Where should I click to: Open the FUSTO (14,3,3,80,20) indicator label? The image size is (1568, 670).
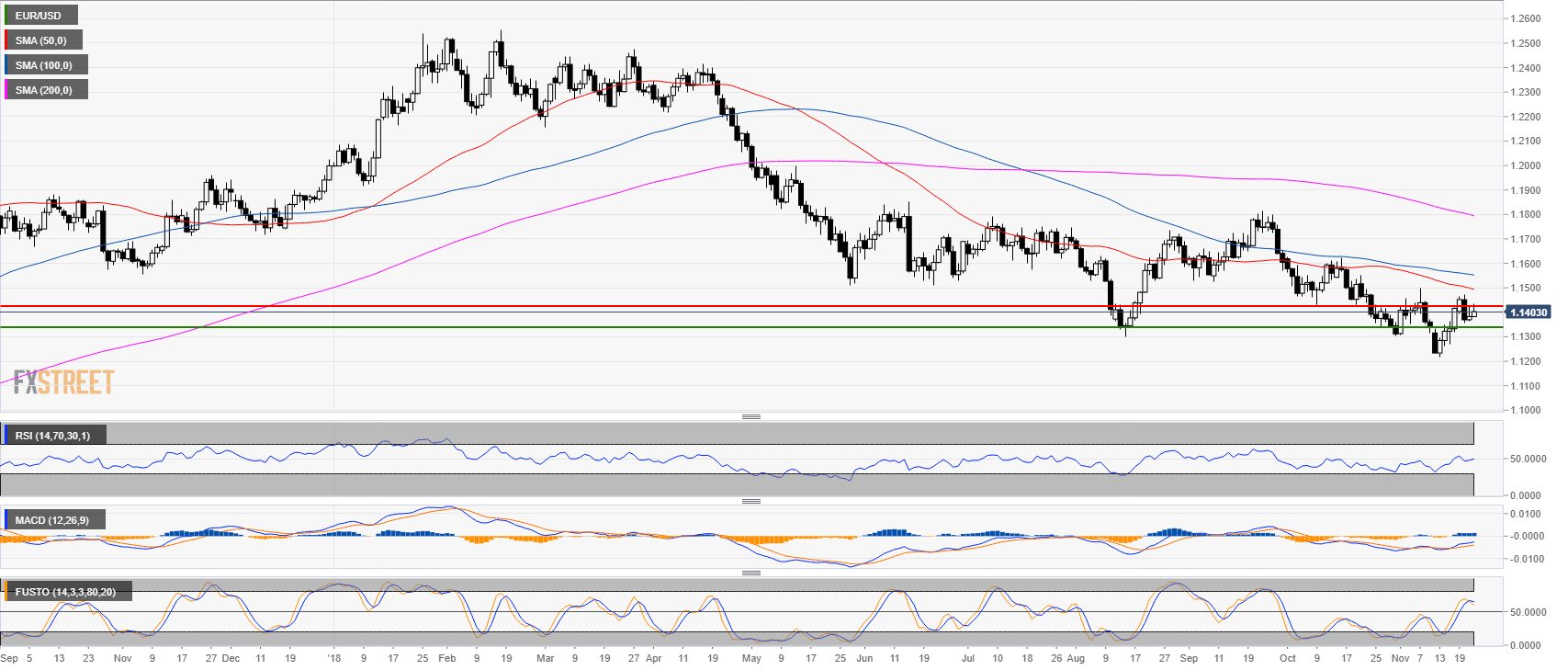click(65, 592)
